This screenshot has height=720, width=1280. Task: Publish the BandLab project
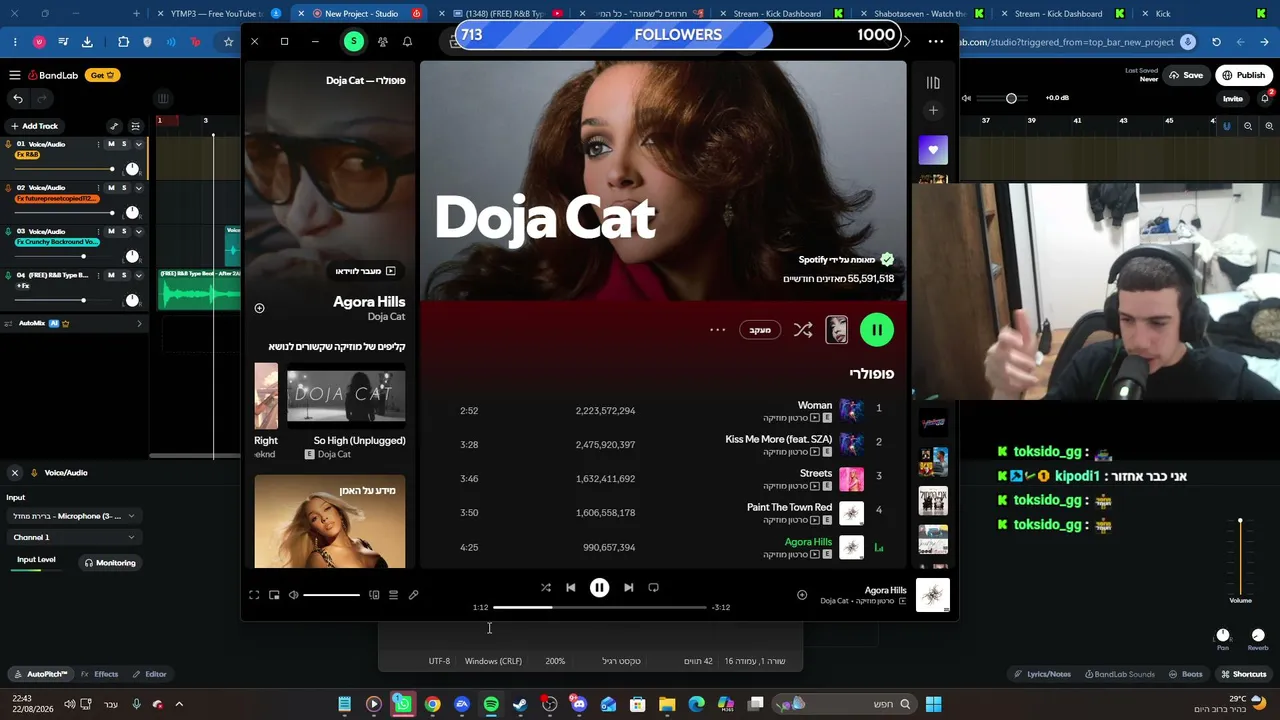tap(1244, 75)
